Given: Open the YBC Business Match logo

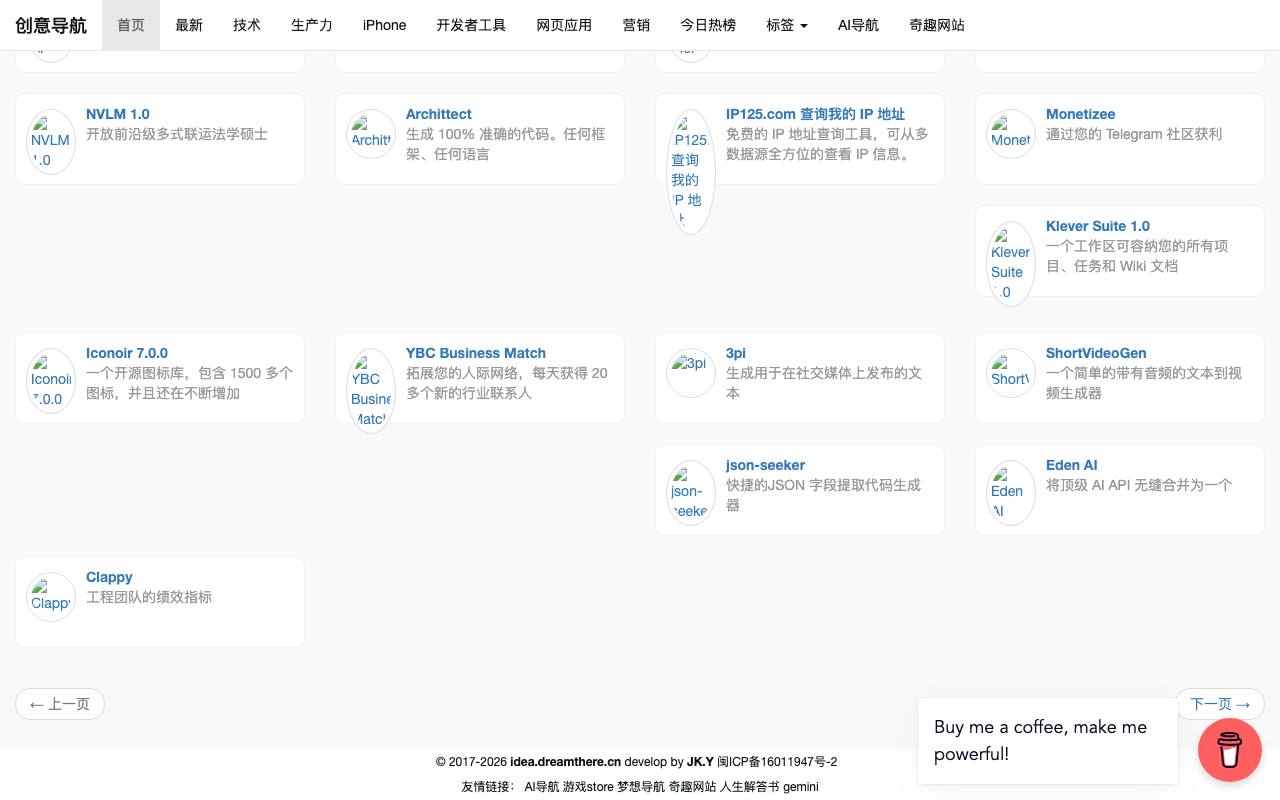Looking at the screenshot, I should [x=371, y=391].
